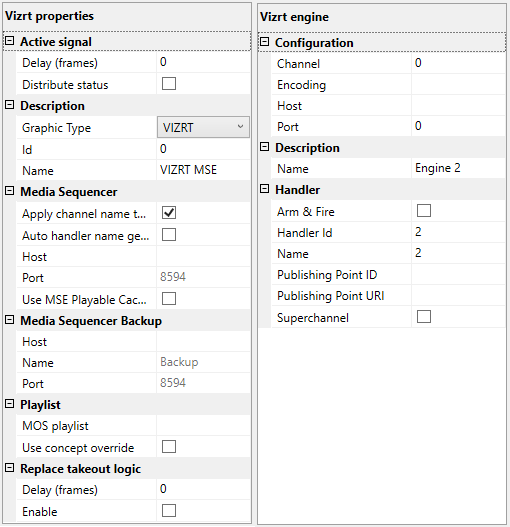
Task: Click the Encoding value field
Action: coord(458,85)
